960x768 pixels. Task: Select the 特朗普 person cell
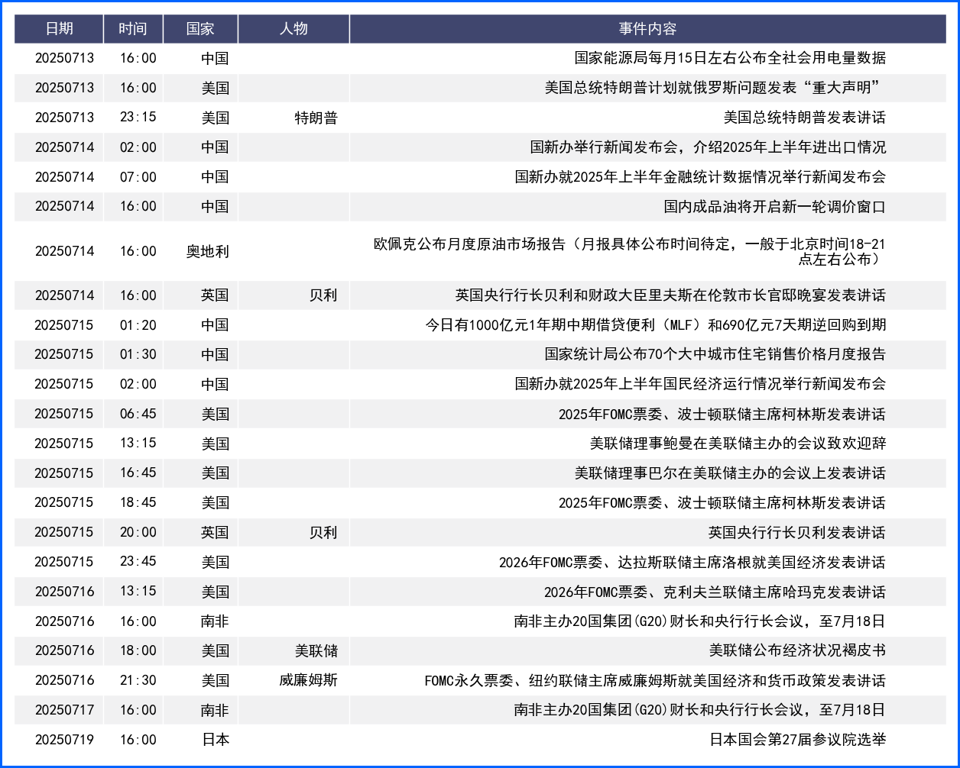(x=316, y=118)
